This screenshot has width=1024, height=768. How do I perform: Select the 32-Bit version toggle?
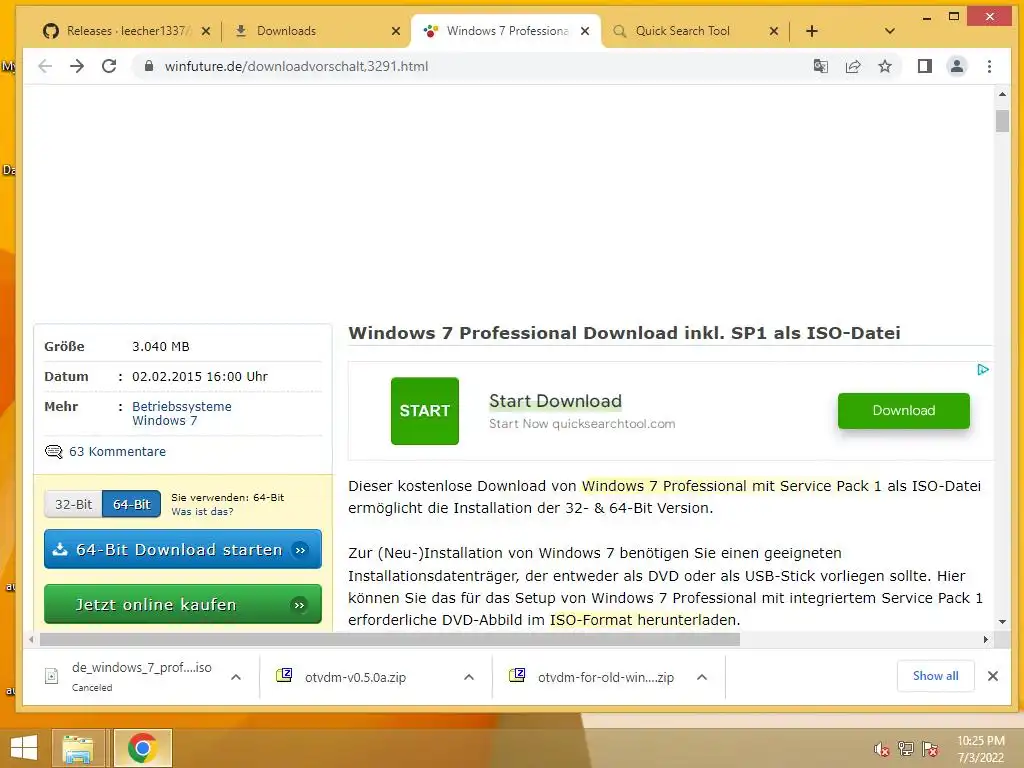point(73,504)
